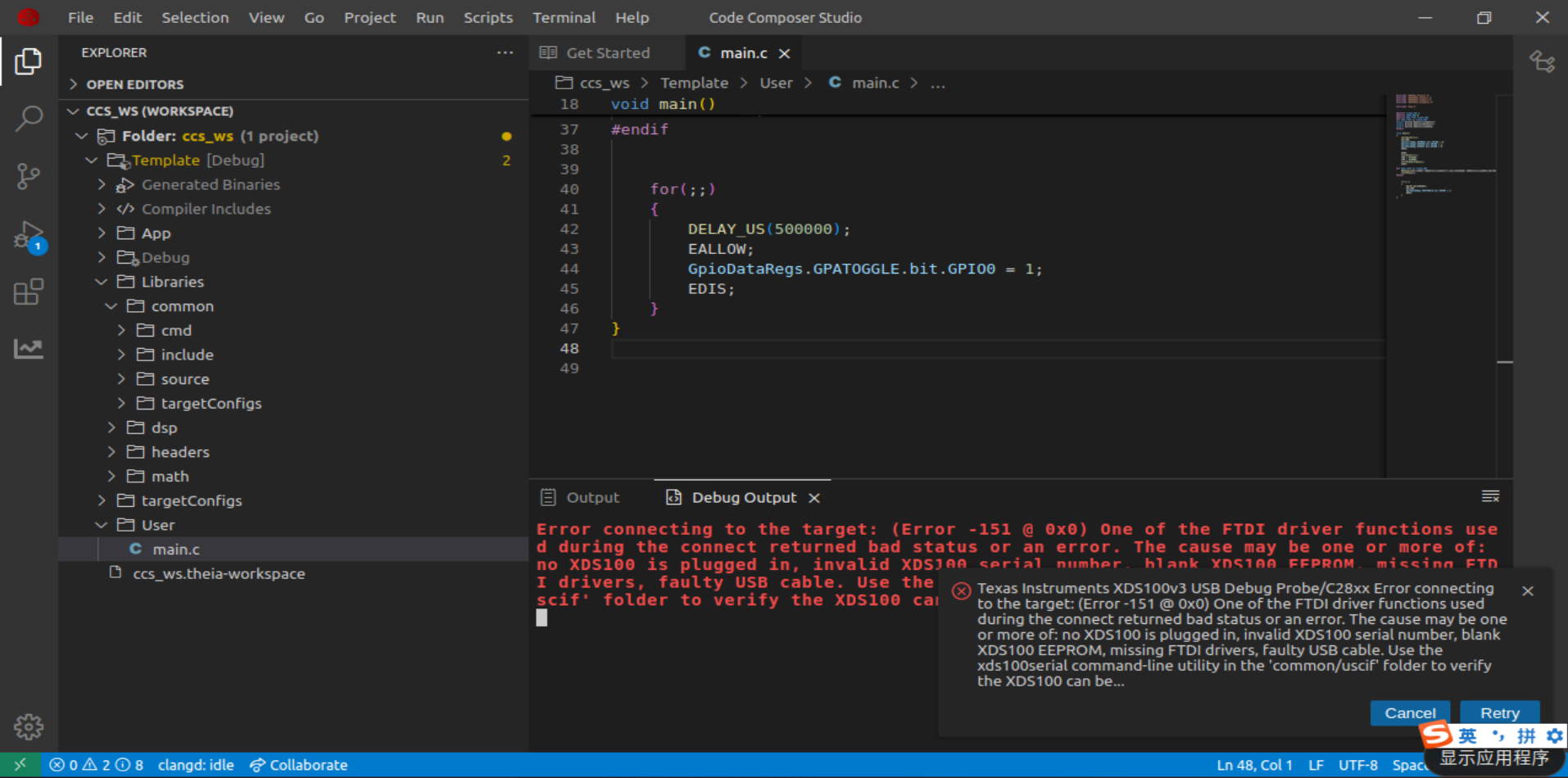1568x778 pixels.
Task: Expand the Open Editors section
Action: pyautogui.click(x=73, y=84)
